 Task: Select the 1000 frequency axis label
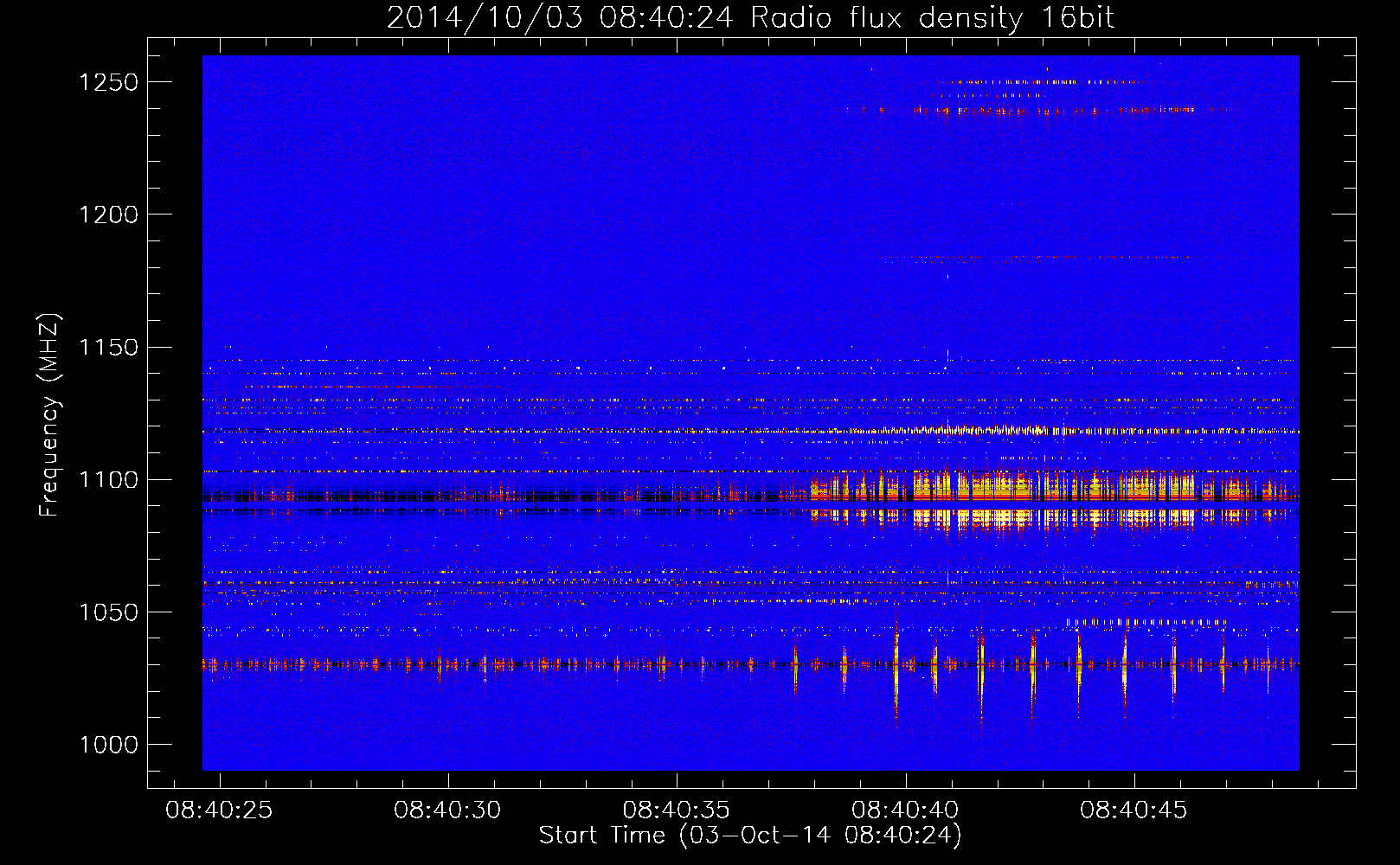109,745
